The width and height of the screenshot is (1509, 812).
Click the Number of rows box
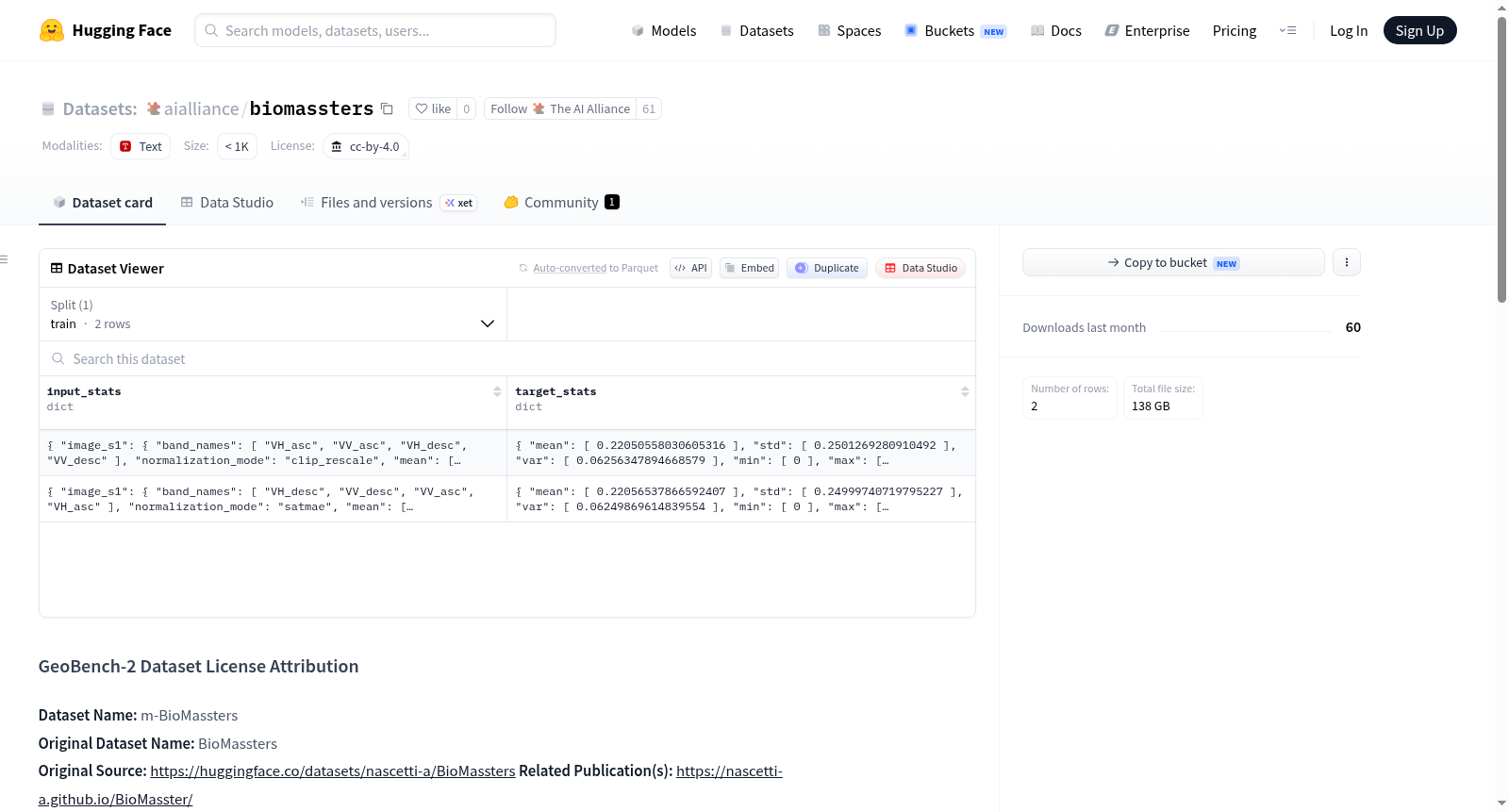[x=1070, y=397]
